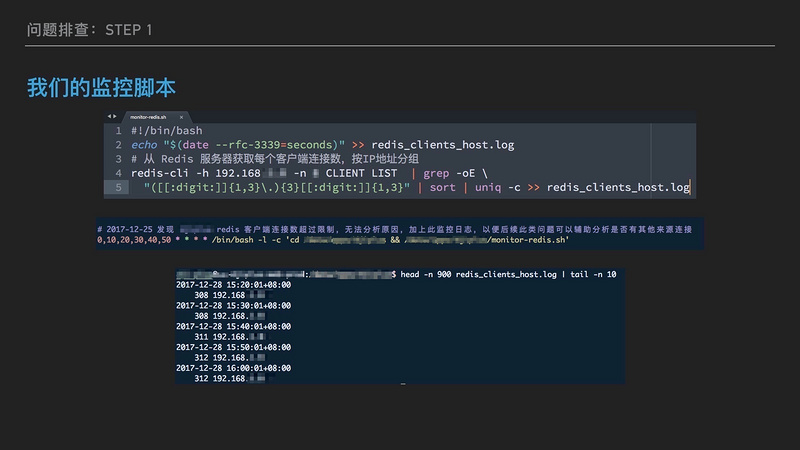Click the Chinese comment on line 3

coord(275,159)
